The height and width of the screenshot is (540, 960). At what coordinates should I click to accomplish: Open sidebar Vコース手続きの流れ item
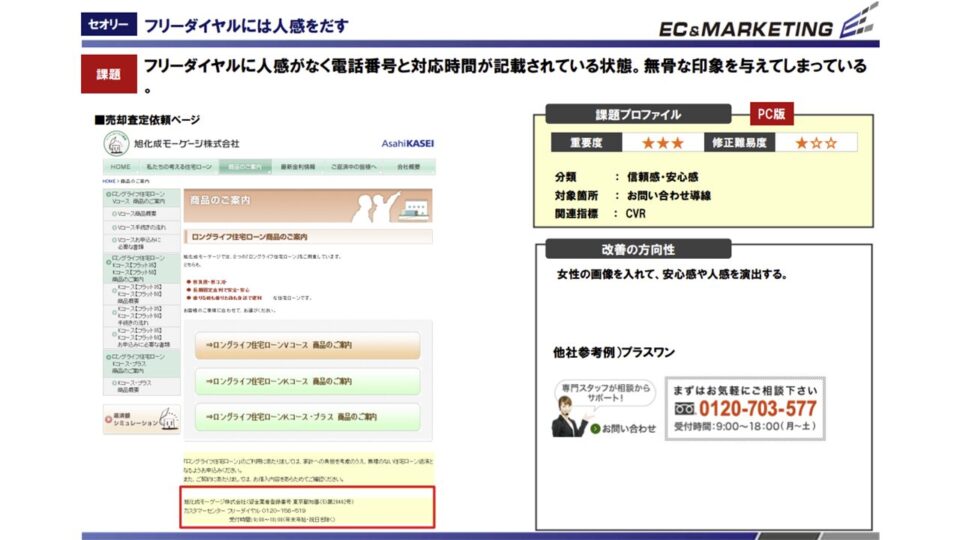click(x=141, y=227)
